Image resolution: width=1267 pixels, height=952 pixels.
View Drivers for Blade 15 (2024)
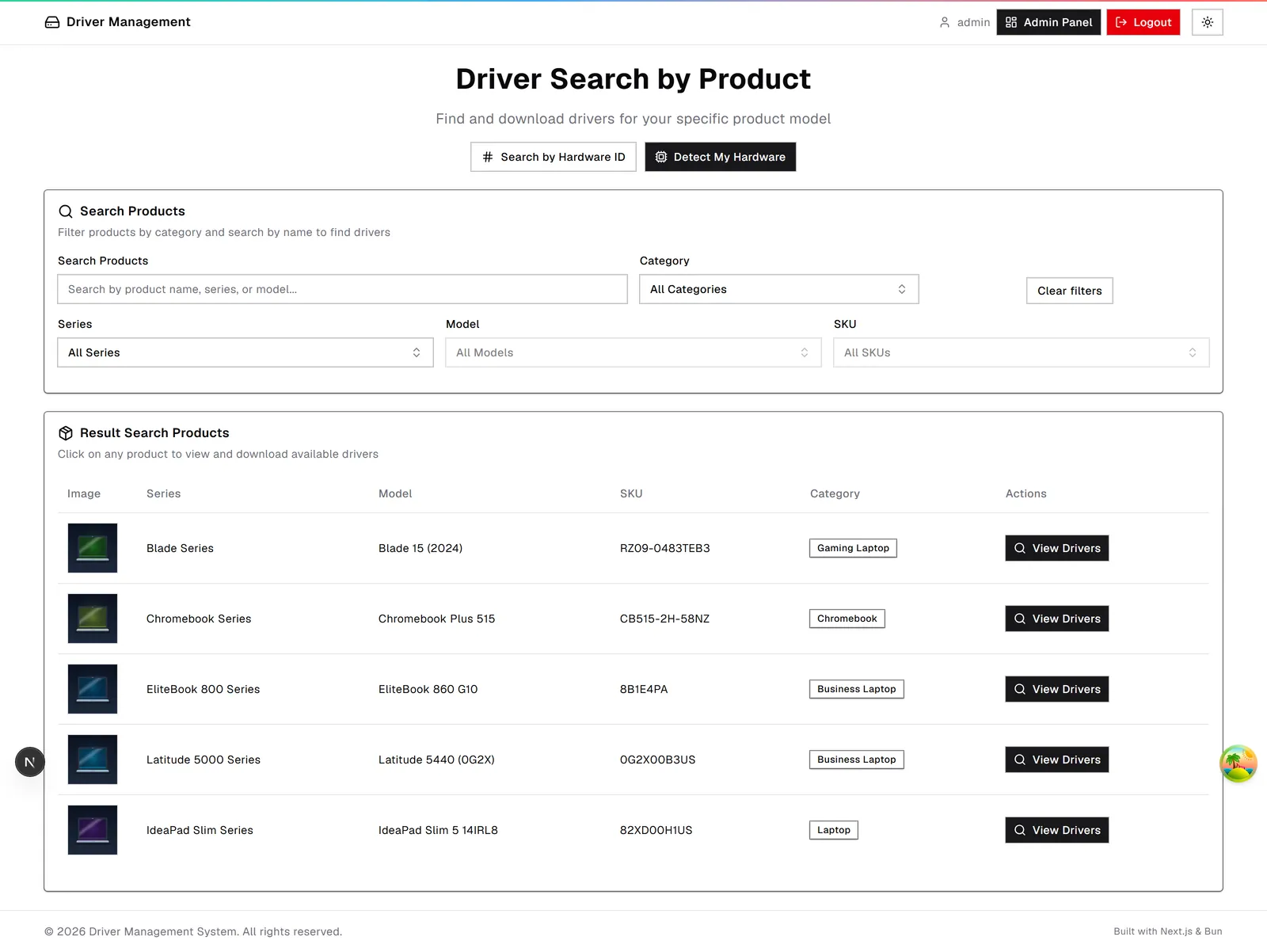[x=1056, y=548]
